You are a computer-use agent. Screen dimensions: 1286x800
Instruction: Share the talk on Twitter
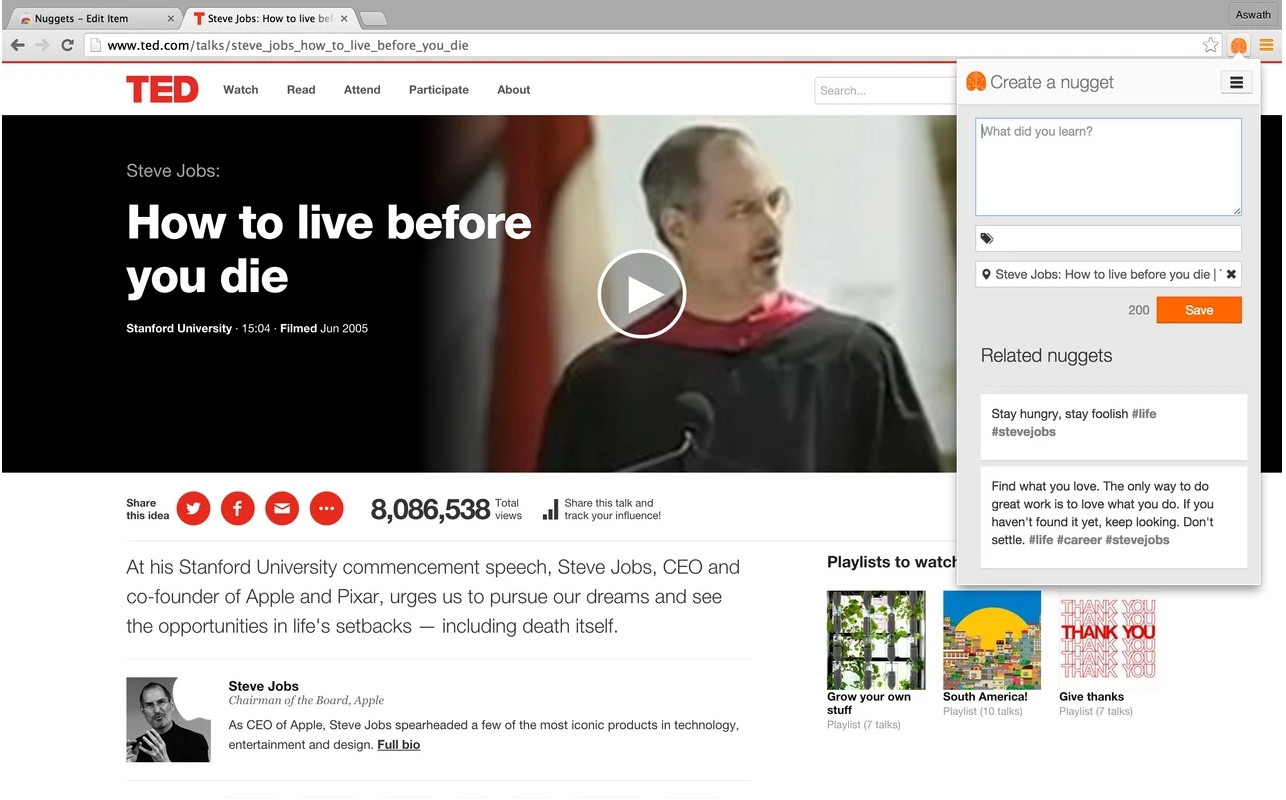click(193, 509)
